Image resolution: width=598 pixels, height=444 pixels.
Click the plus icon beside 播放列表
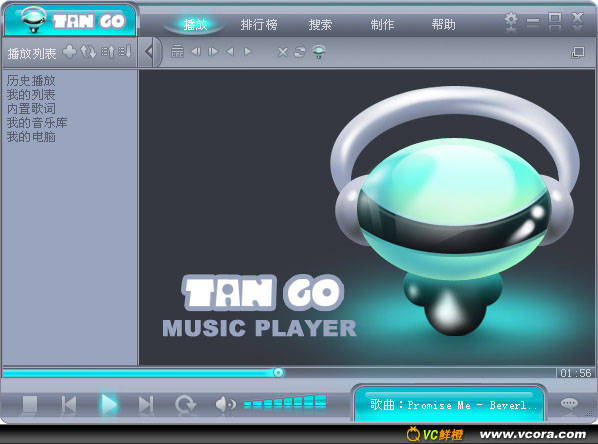pyautogui.click(x=69, y=51)
